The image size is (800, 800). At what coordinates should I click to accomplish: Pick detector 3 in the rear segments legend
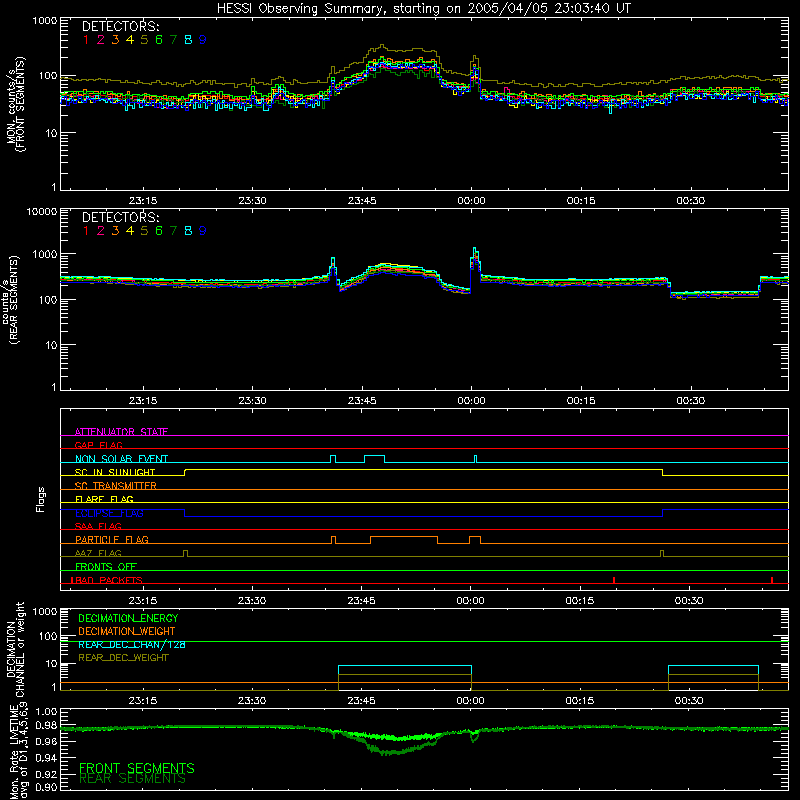click(115, 231)
